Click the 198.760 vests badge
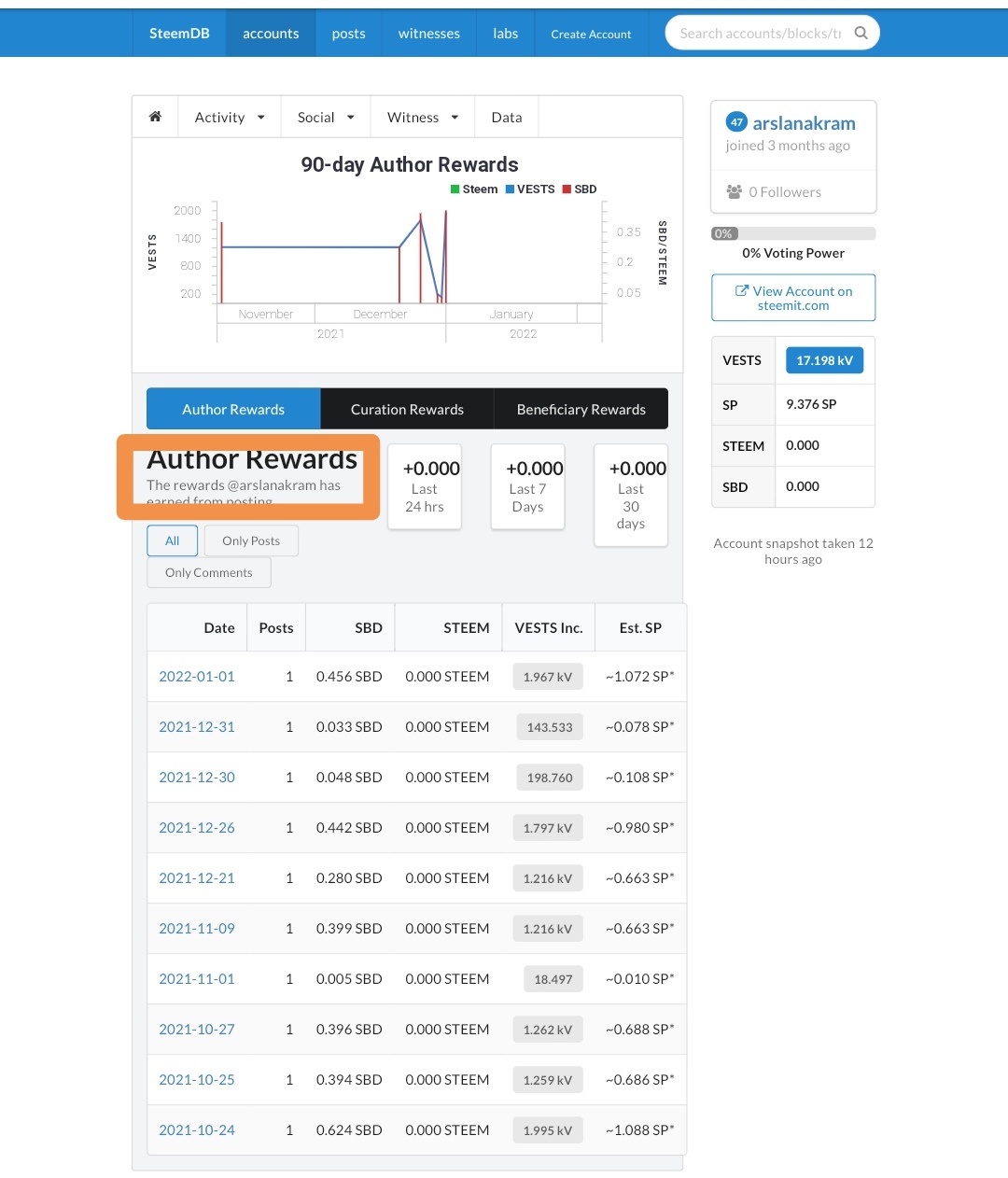Viewport: 1008px width, 1178px height. 550,778
